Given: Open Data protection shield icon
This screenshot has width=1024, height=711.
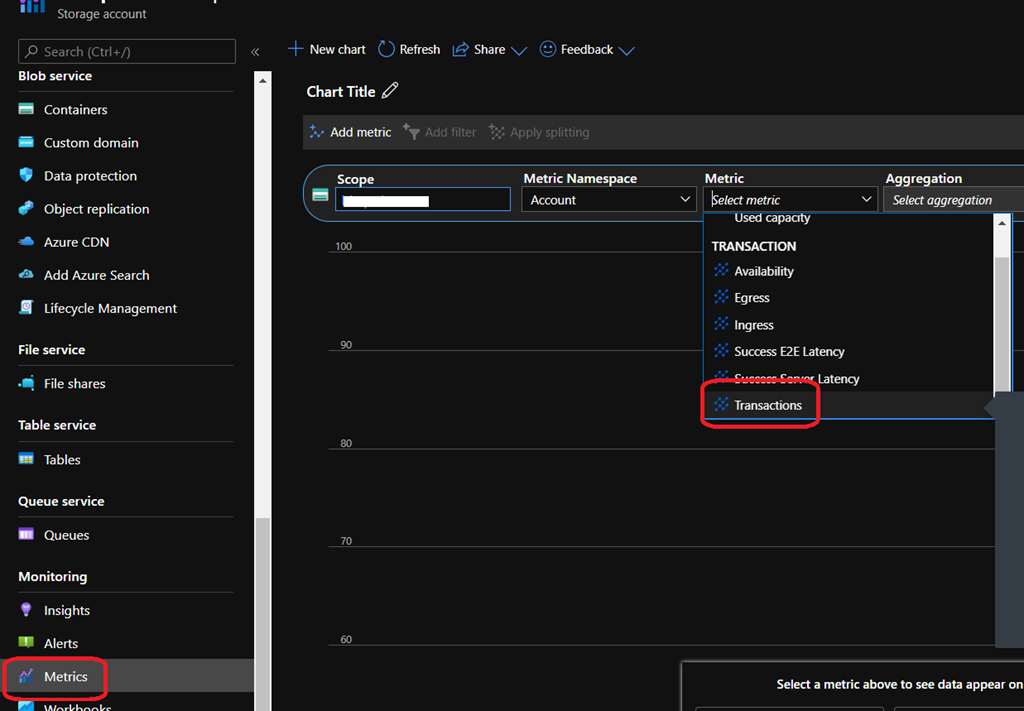Looking at the screenshot, I should tap(26, 176).
